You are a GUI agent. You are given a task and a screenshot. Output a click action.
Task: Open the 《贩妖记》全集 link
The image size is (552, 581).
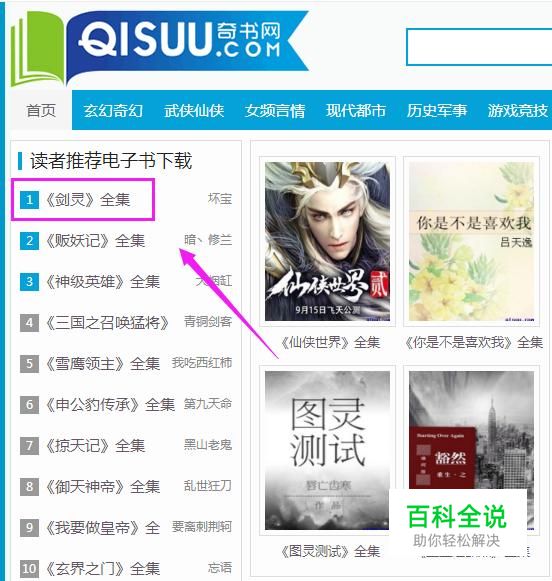(94, 241)
